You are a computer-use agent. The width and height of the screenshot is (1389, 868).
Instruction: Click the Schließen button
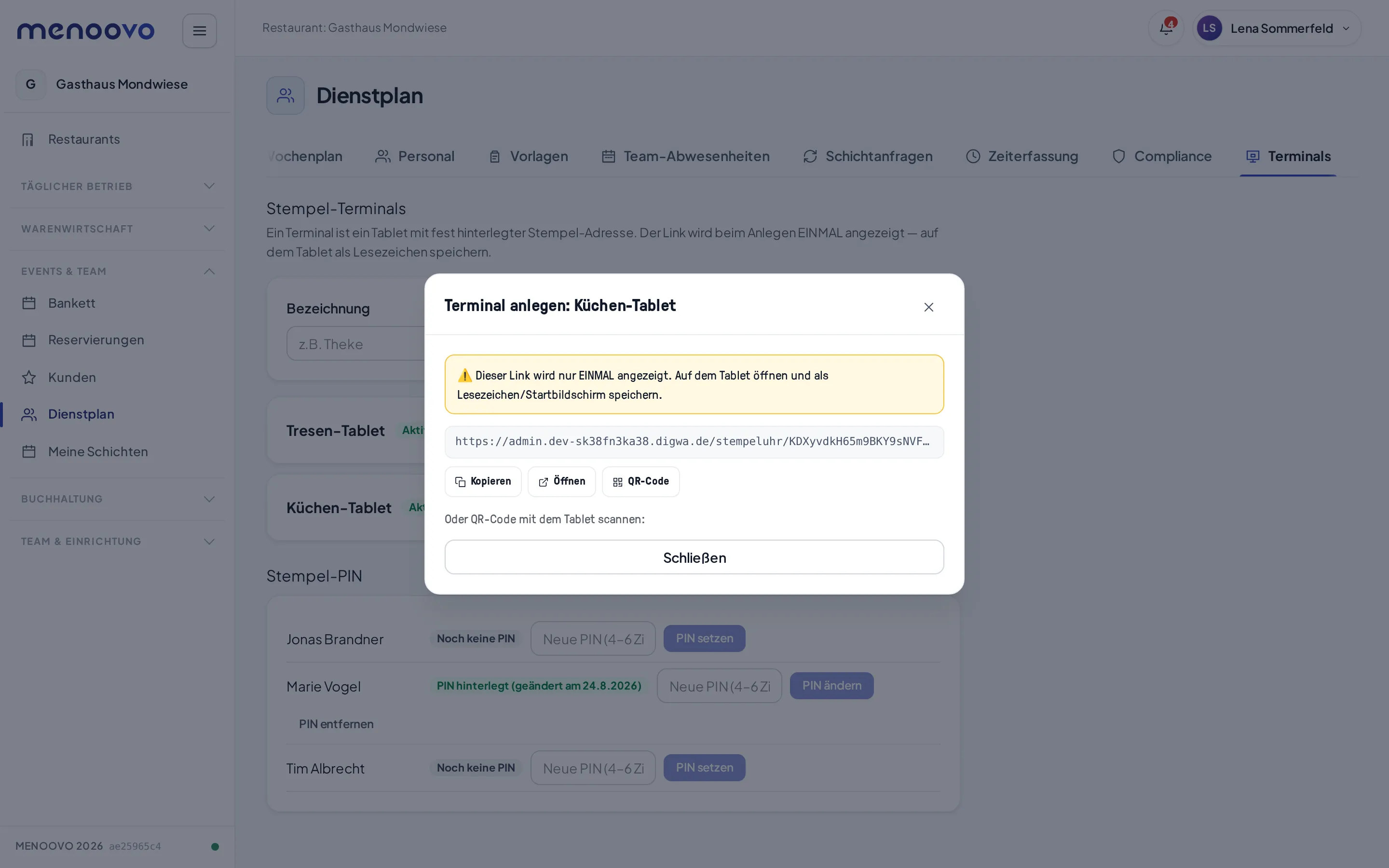point(694,557)
